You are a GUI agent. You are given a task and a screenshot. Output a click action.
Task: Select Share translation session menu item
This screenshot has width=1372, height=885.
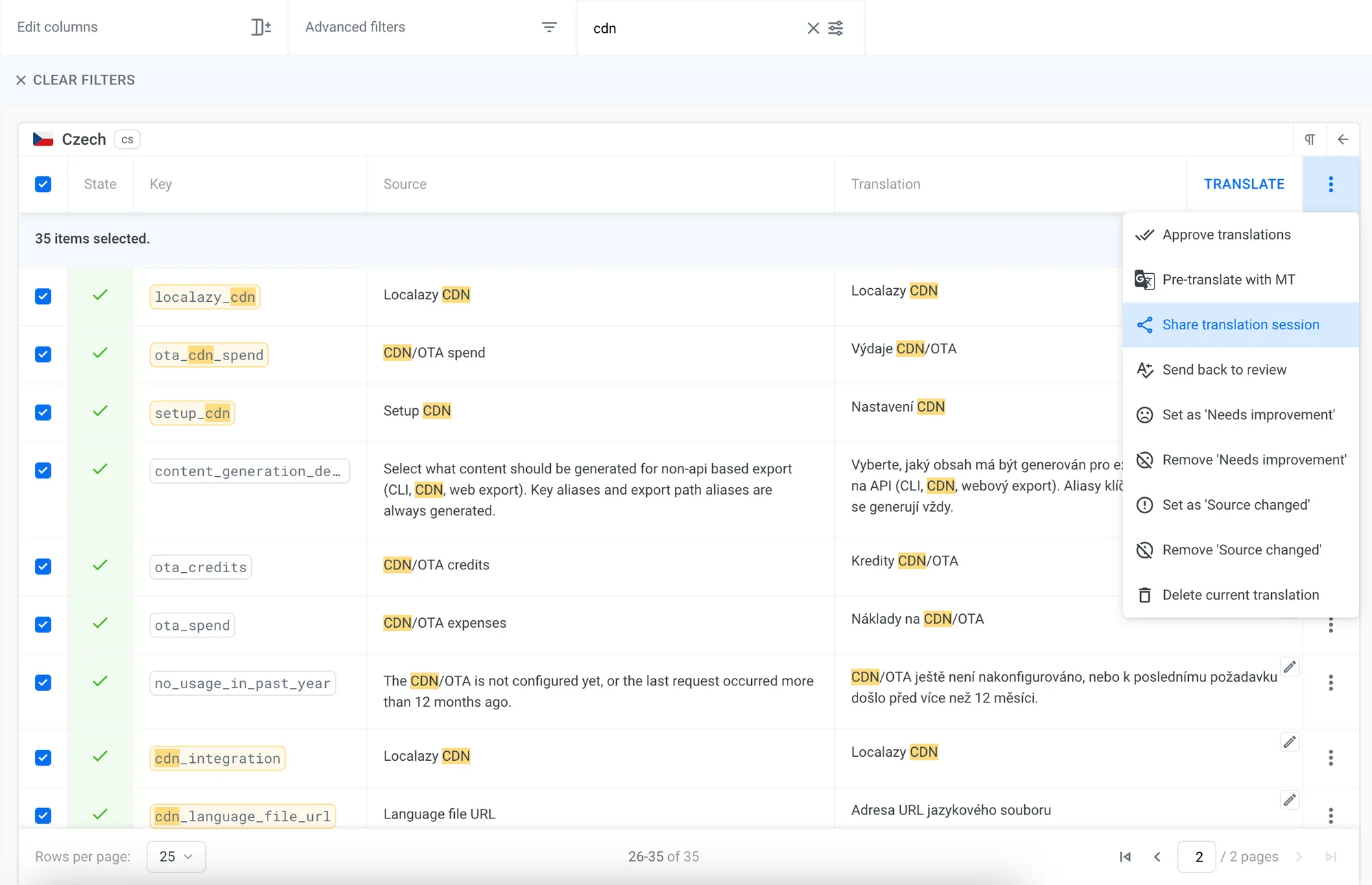(1240, 324)
